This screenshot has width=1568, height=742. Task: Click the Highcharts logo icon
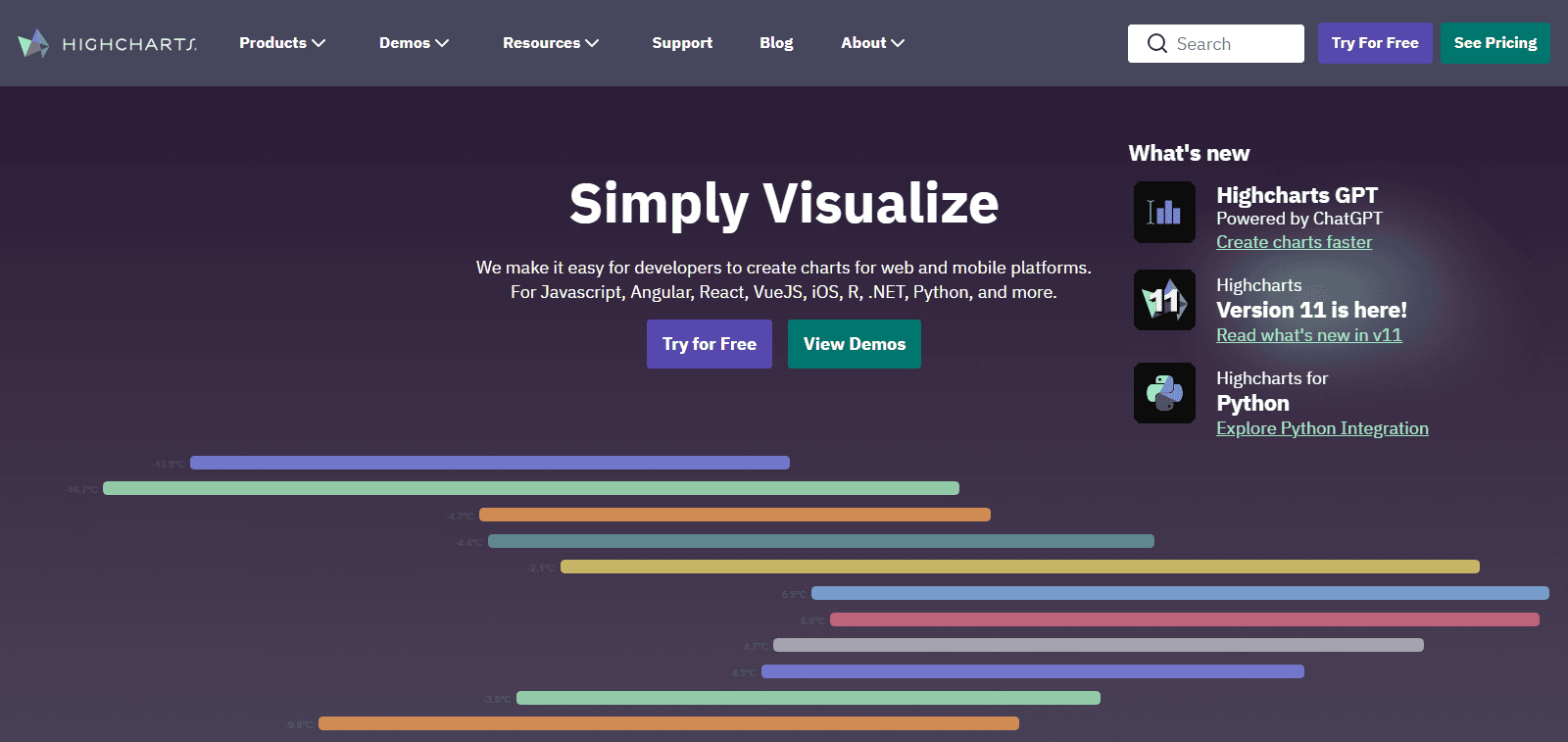click(33, 43)
